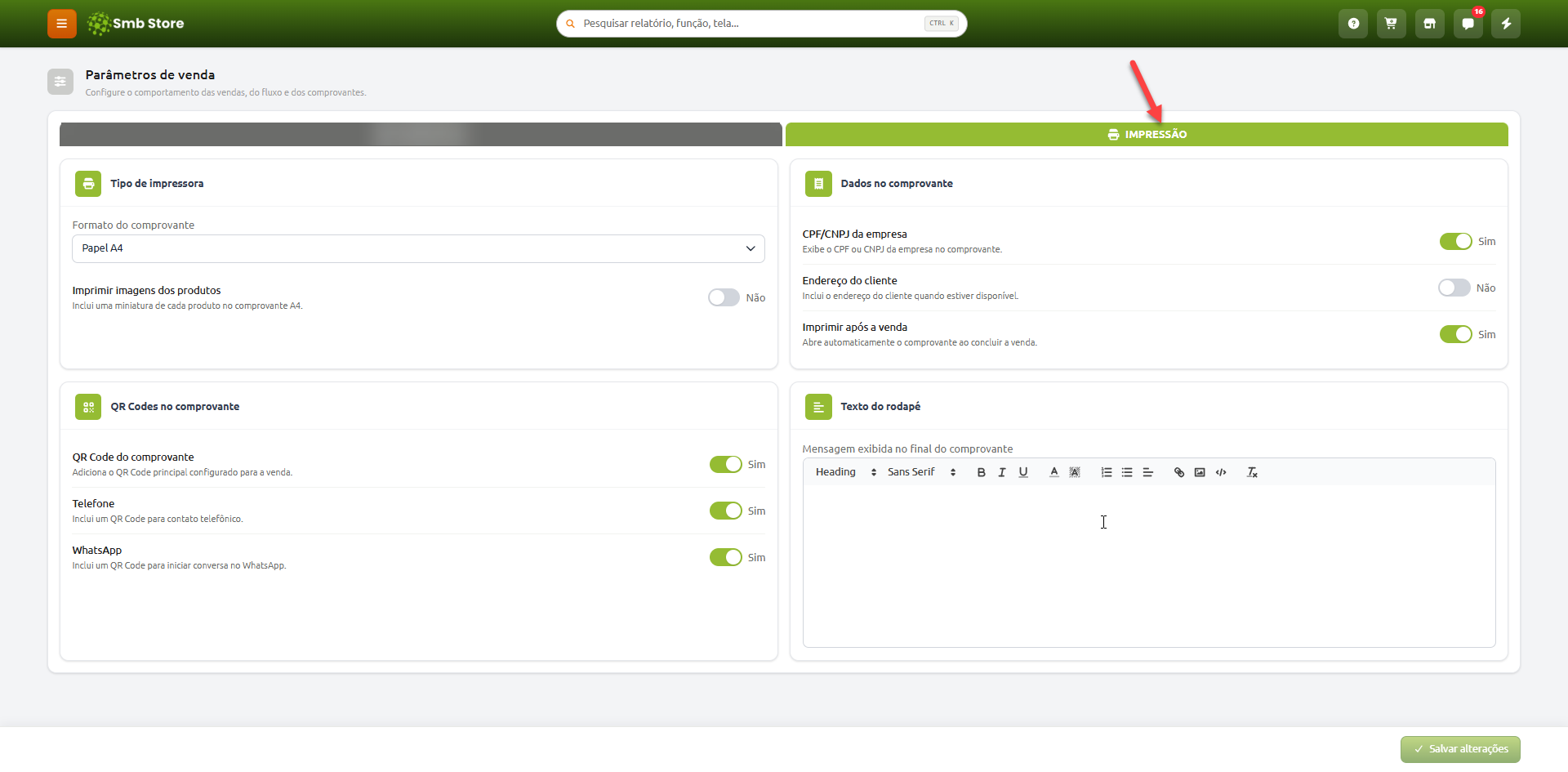Toggle bold formatting in footer editor

981,472
